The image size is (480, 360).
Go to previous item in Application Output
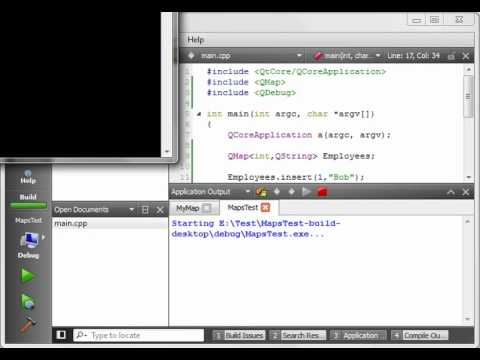tap(277, 192)
